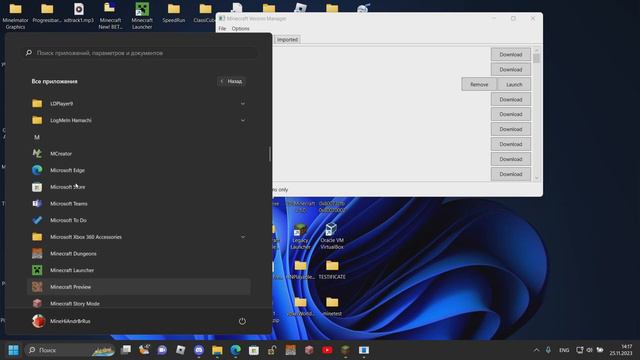Viewport: 640px width, 360px height.
Task: Open Microsoft Store entry in Start menu list
Action: [x=139, y=187]
